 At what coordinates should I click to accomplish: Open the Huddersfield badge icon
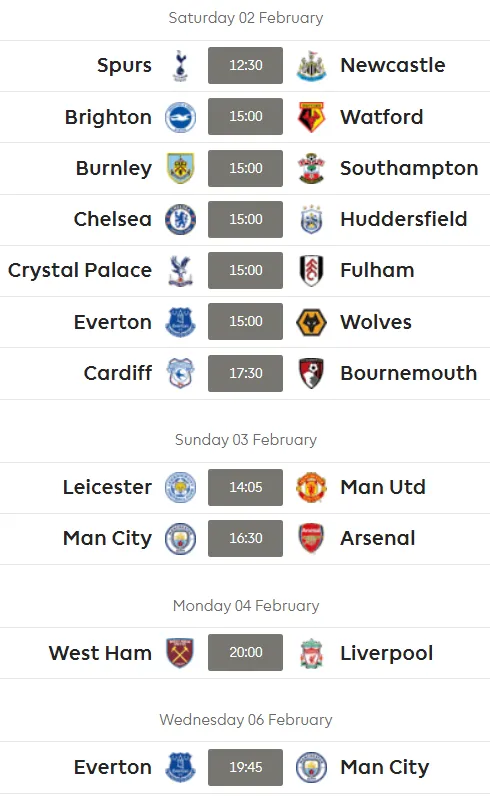coord(311,219)
